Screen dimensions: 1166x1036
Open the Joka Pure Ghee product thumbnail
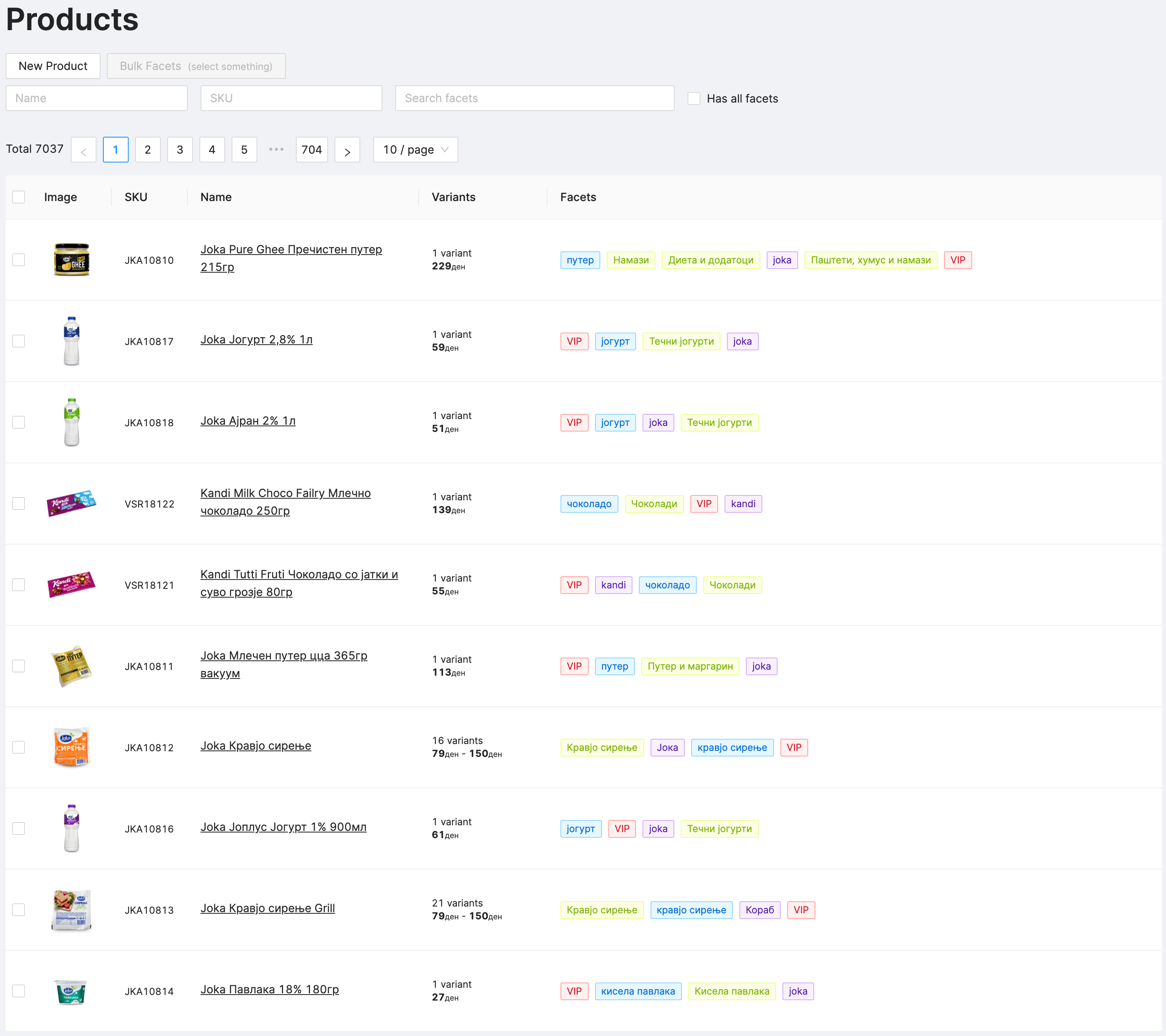(x=72, y=259)
